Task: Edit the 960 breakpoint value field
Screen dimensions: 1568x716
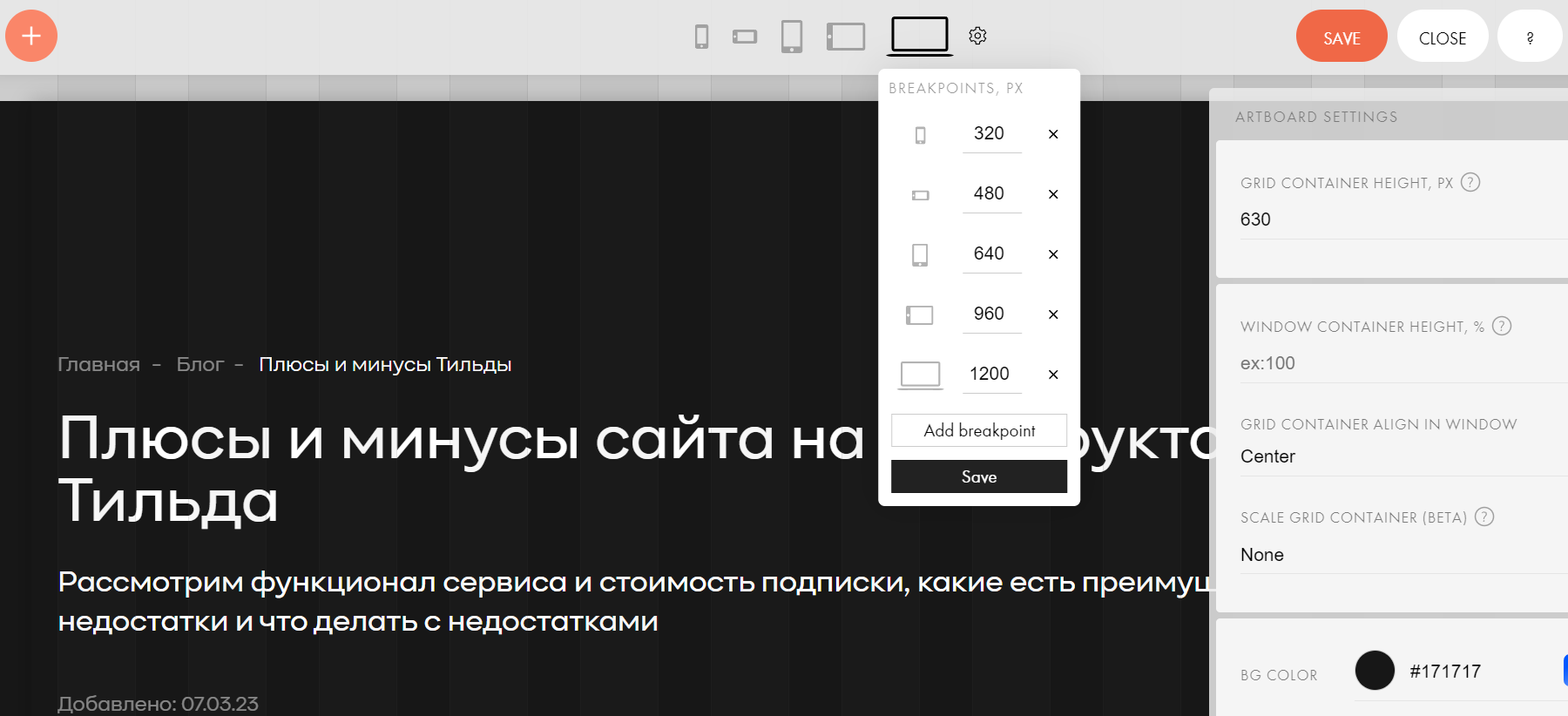Action: pos(991,314)
